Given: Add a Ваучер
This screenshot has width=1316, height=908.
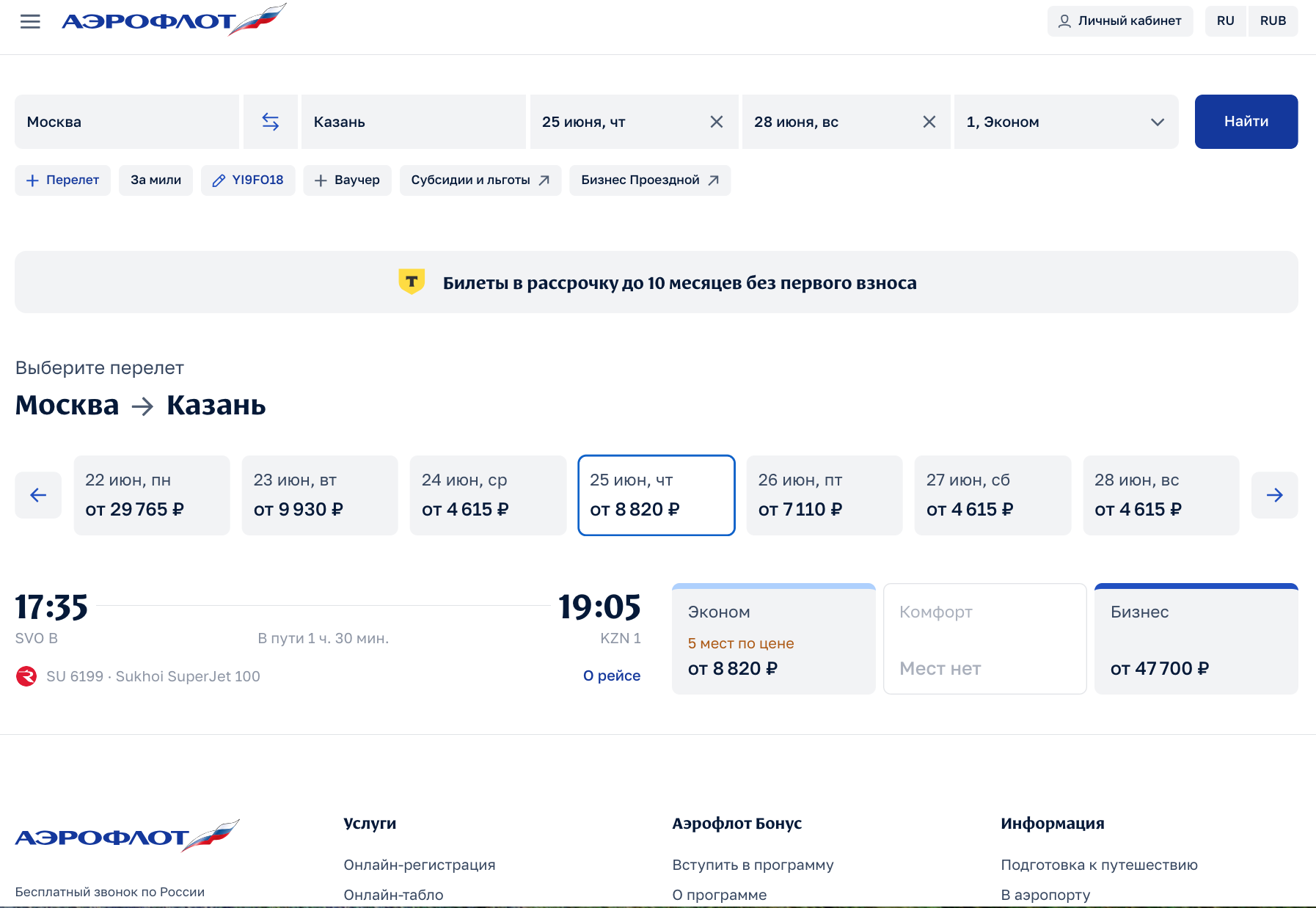Looking at the screenshot, I should 347,180.
